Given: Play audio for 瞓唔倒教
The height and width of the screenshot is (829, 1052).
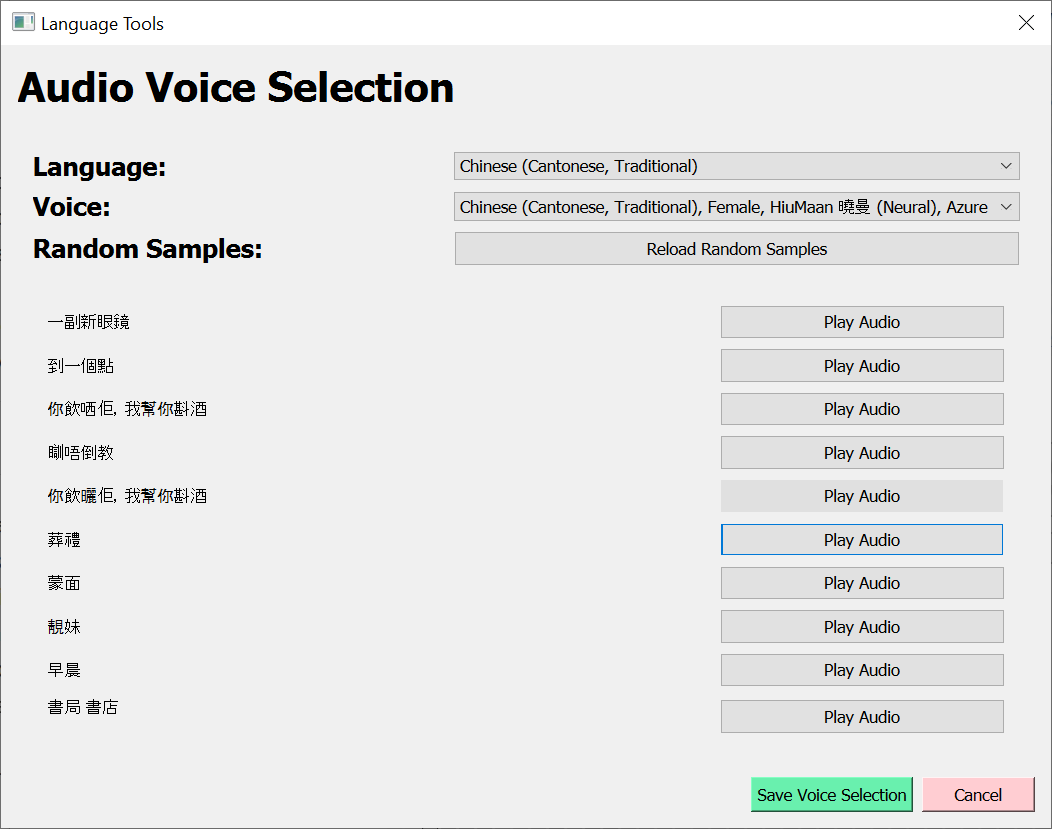Looking at the screenshot, I should pyautogui.click(x=861, y=453).
